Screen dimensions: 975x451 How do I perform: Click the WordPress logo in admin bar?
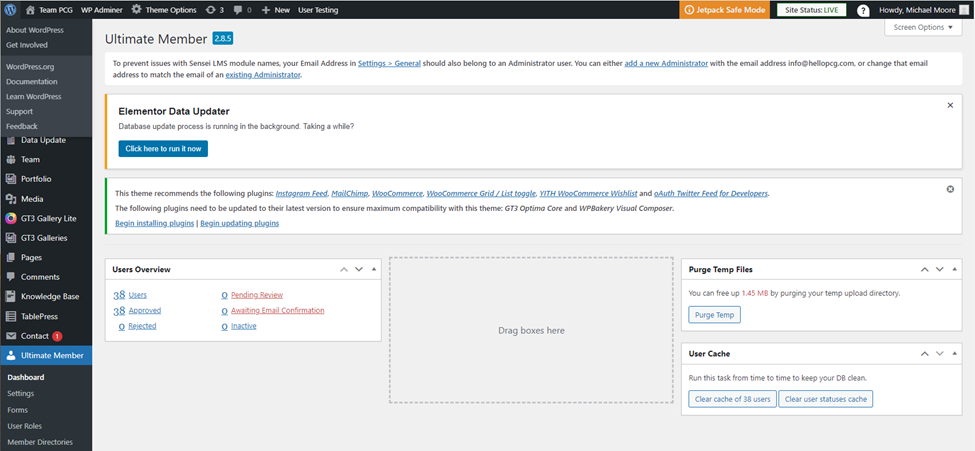click(11, 10)
